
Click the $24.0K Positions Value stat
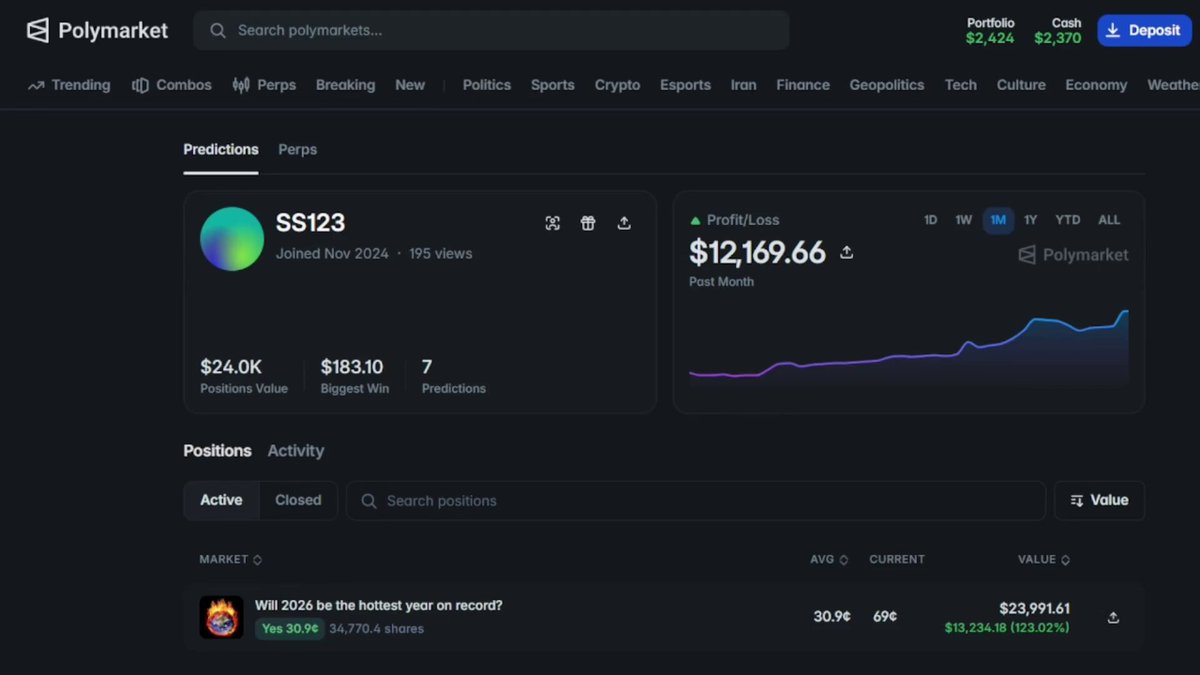(x=243, y=376)
